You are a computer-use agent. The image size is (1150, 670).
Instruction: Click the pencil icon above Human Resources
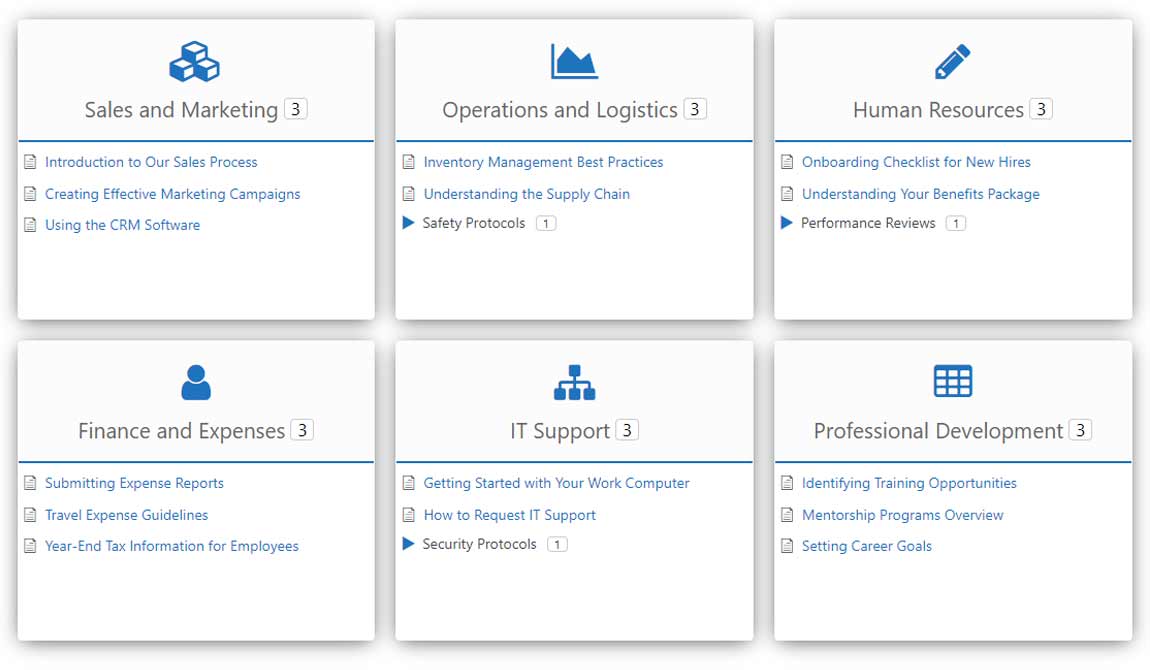tap(952, 62)
